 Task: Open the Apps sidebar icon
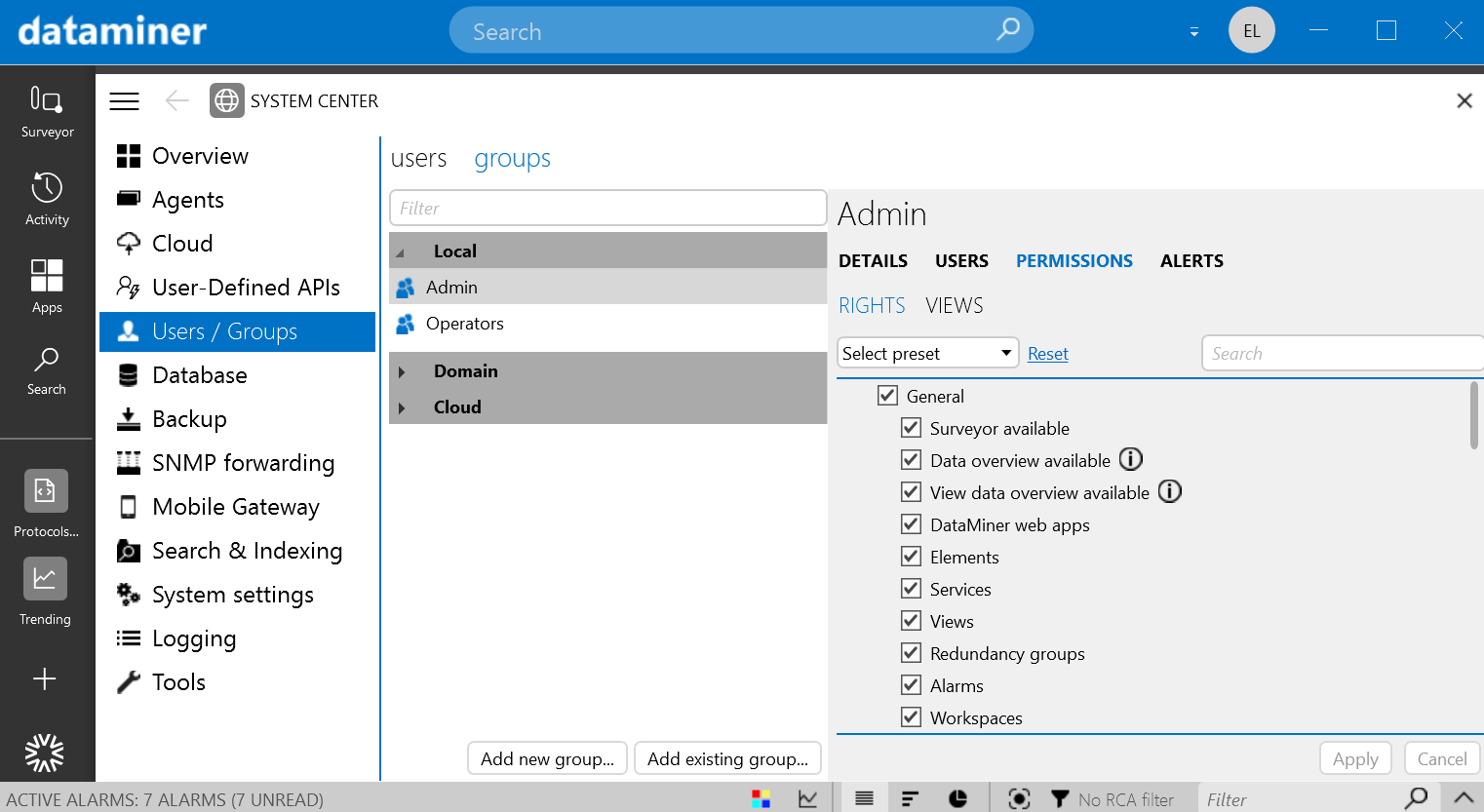coord(47,287)
